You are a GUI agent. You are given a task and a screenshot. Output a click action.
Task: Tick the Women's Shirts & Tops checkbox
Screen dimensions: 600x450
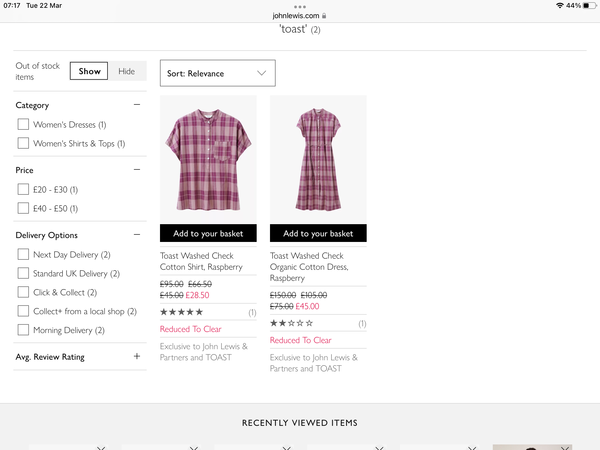23,143
